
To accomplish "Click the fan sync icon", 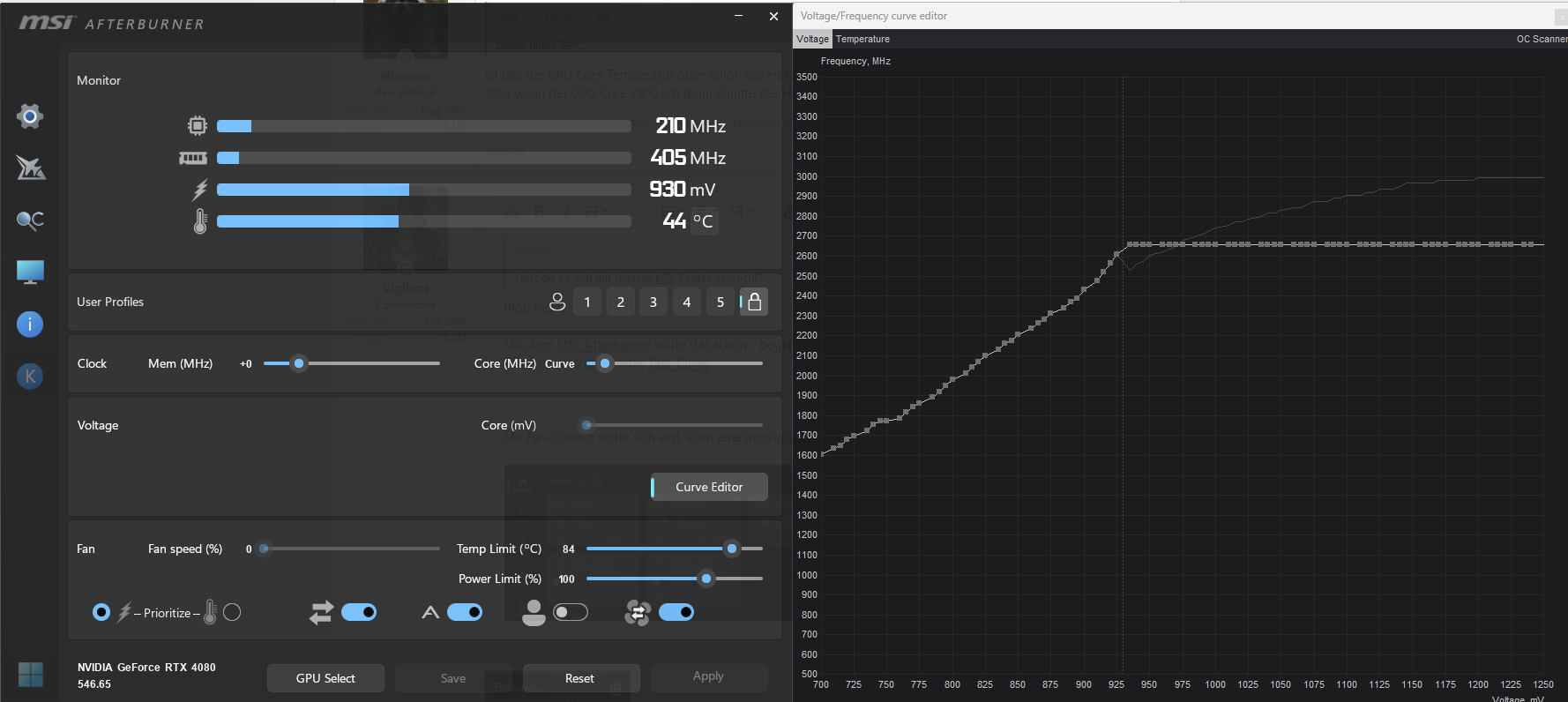I will (x=638, y=612).
